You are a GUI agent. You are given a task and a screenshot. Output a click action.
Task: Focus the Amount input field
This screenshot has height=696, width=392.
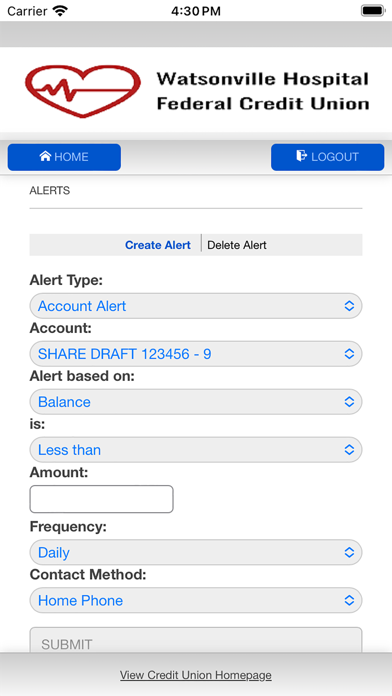coord(101,499)
